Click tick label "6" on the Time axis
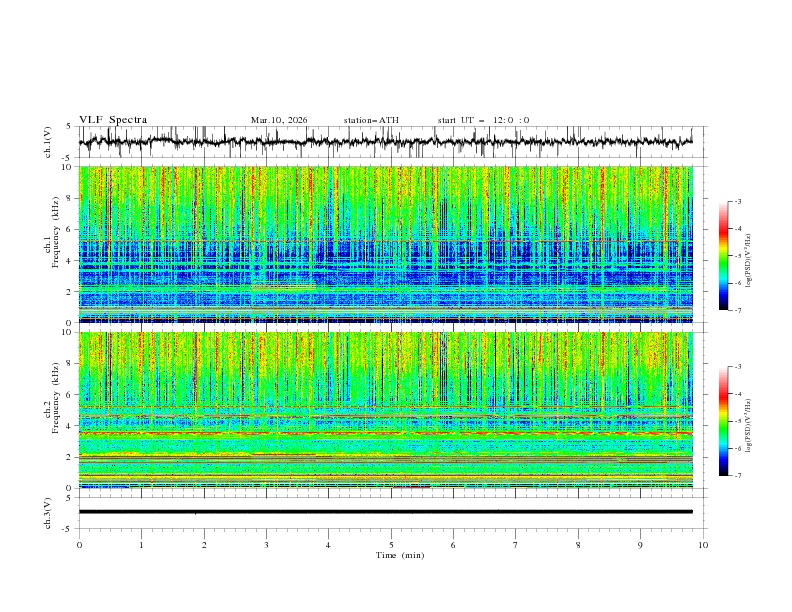Screen dimensions: 792x612 454,545
